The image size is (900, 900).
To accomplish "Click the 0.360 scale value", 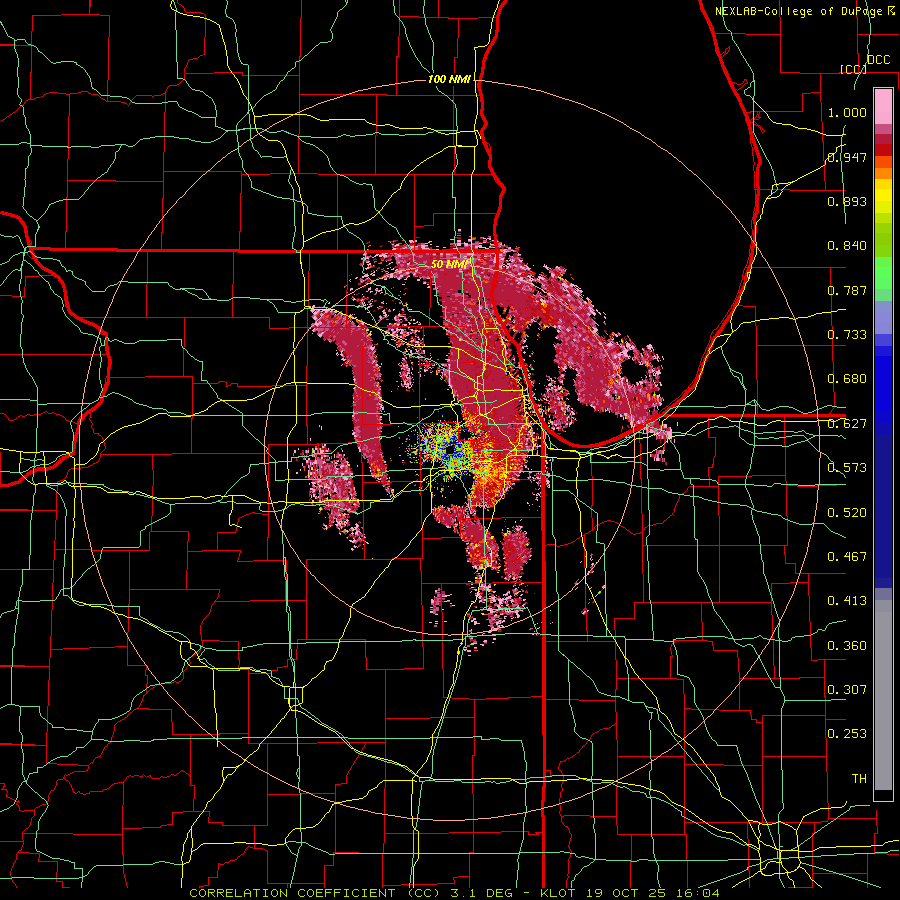I will coord(847,646).
